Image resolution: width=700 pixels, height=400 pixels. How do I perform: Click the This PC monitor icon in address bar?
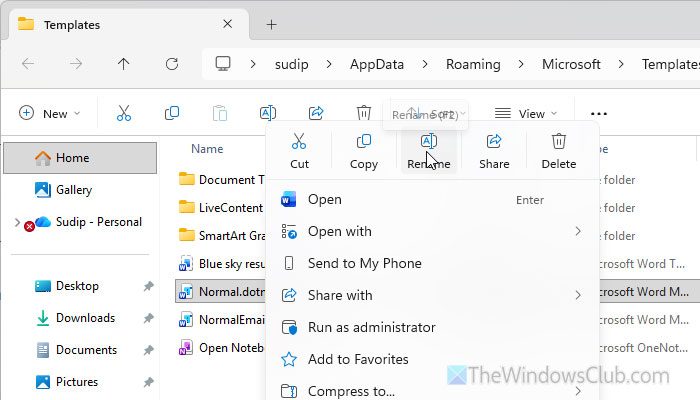pyautogui.click(x=223, y=64)
